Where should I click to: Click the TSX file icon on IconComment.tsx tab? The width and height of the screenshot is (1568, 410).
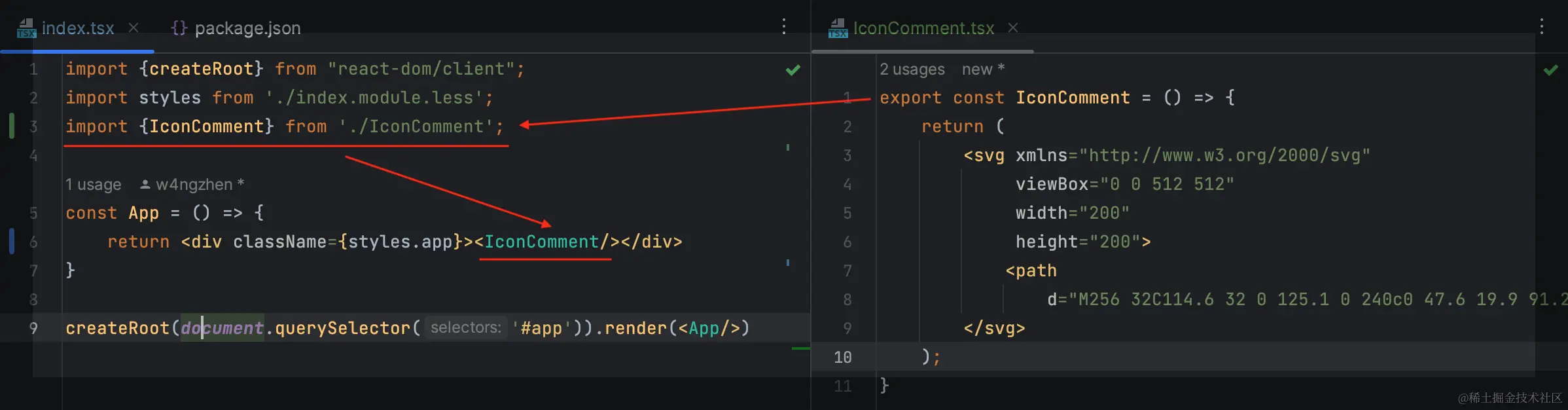pos(838,28)
